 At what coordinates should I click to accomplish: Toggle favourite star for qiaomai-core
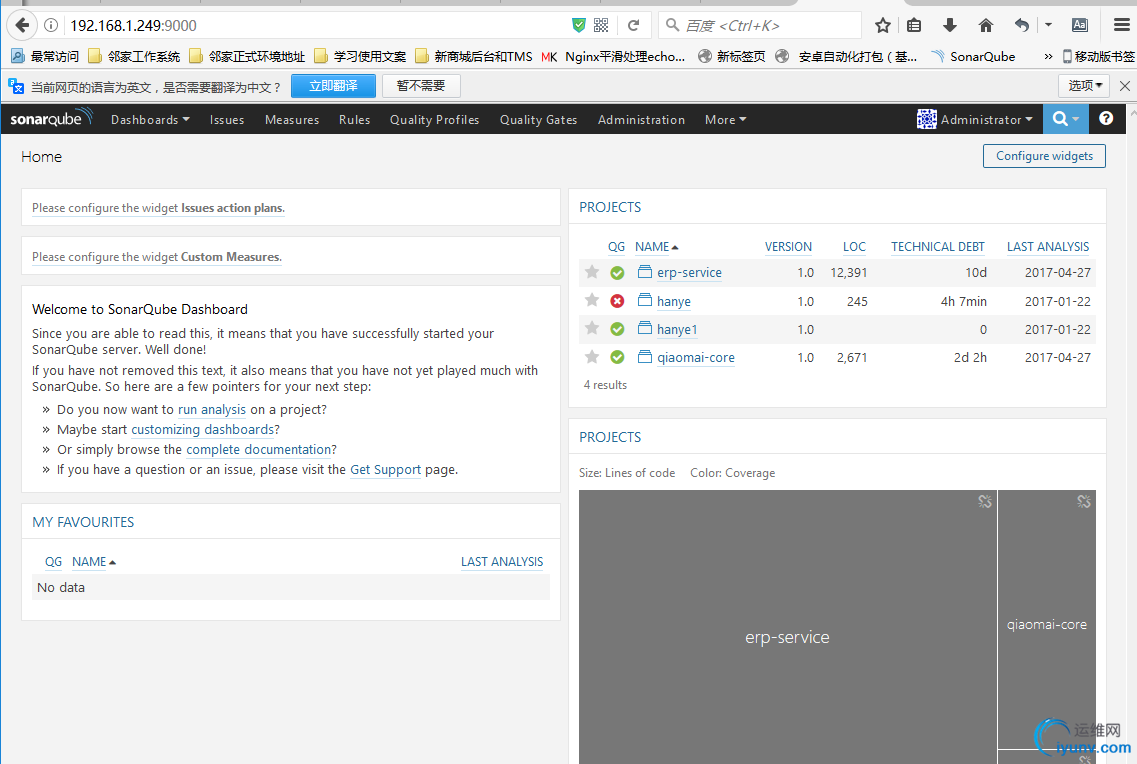point(592,357)
